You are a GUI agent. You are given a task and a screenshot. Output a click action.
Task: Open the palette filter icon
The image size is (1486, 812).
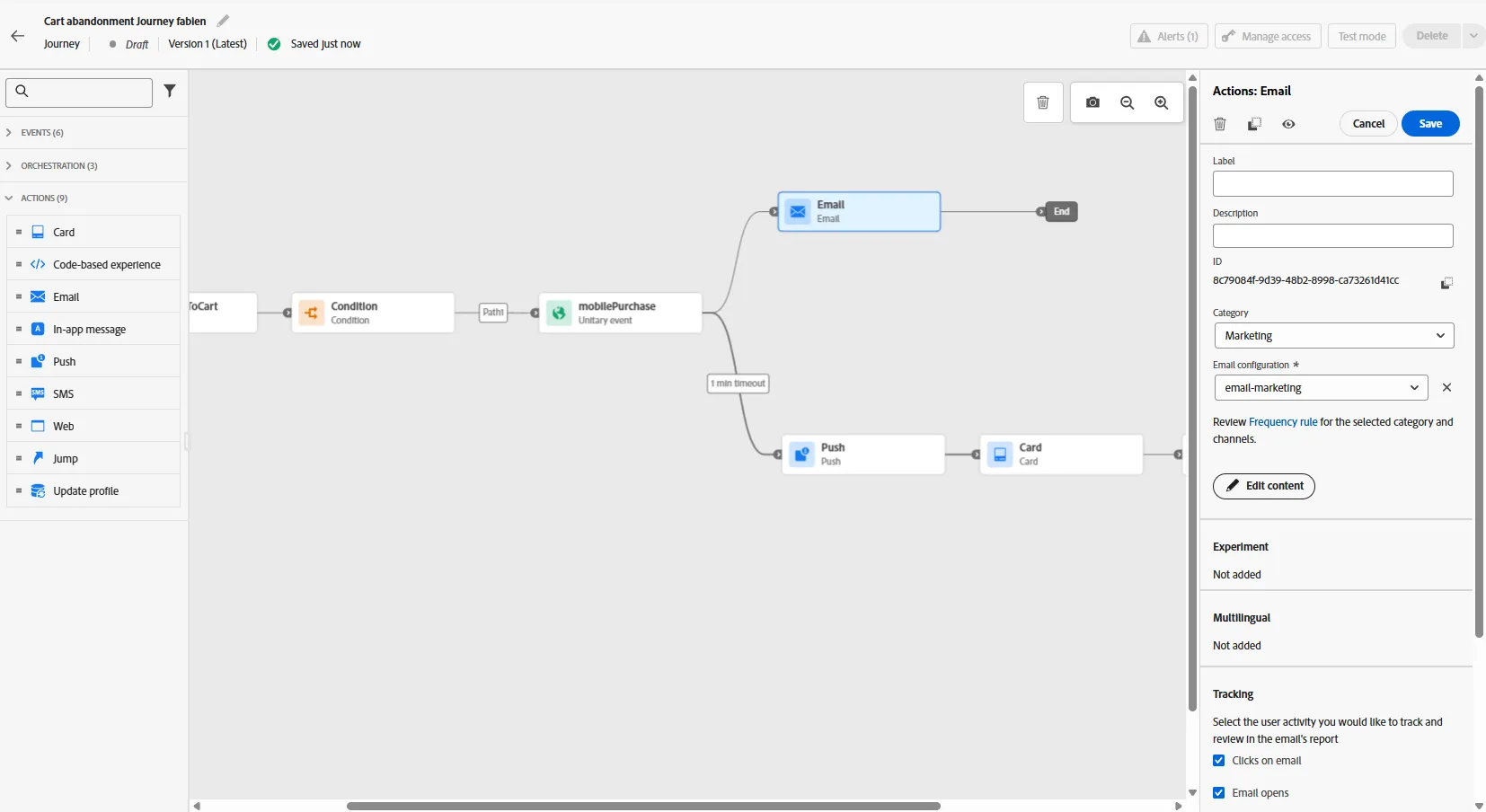click(170, 91)
